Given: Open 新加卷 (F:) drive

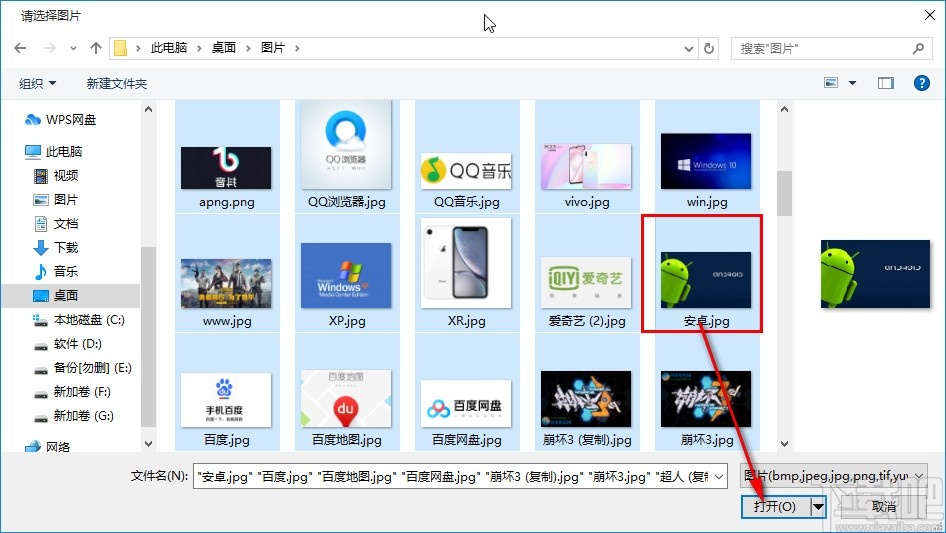Looking at the screenshot, I should coord(72,392).
